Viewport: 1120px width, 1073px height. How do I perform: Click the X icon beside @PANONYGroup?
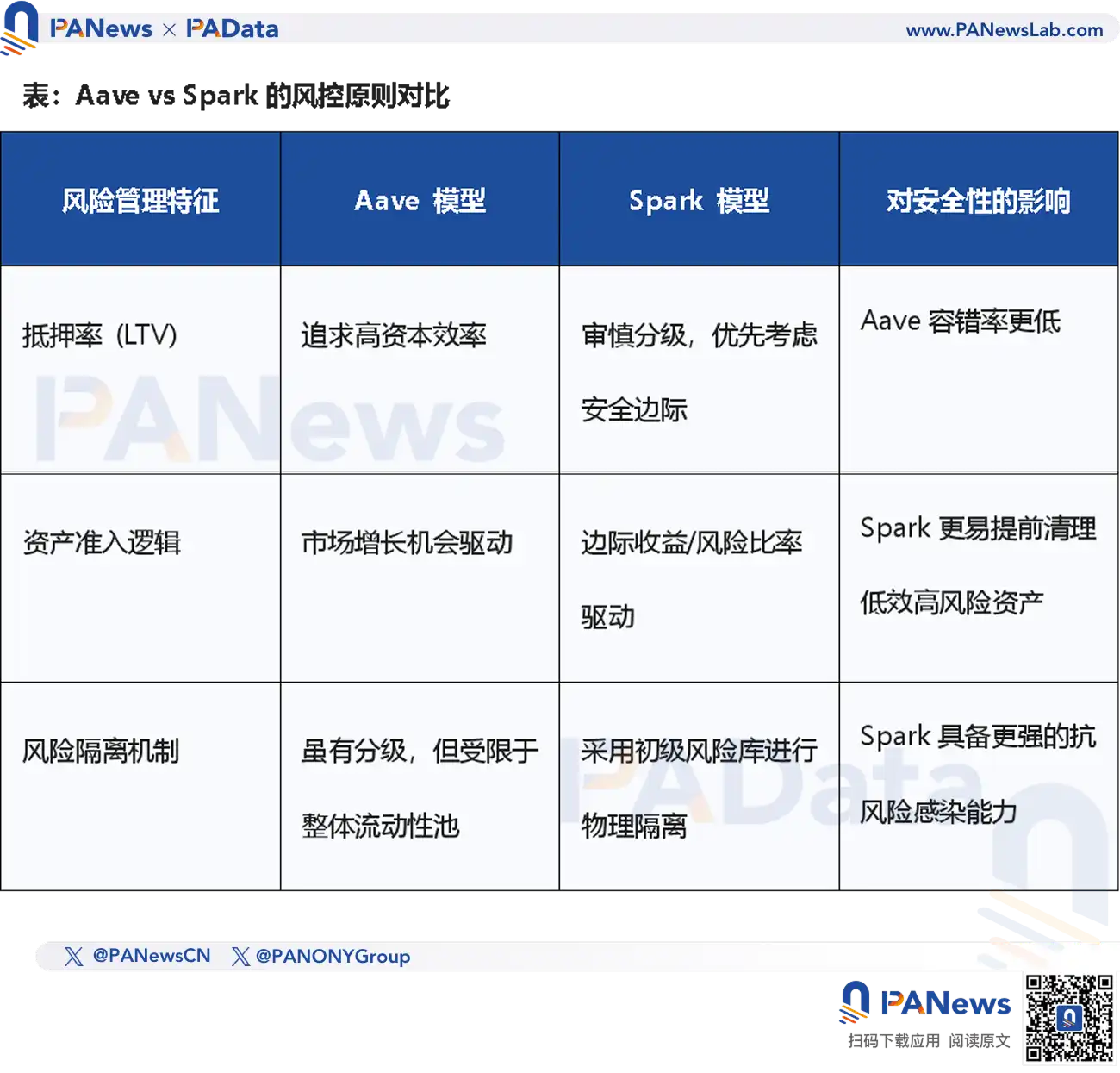240,956
